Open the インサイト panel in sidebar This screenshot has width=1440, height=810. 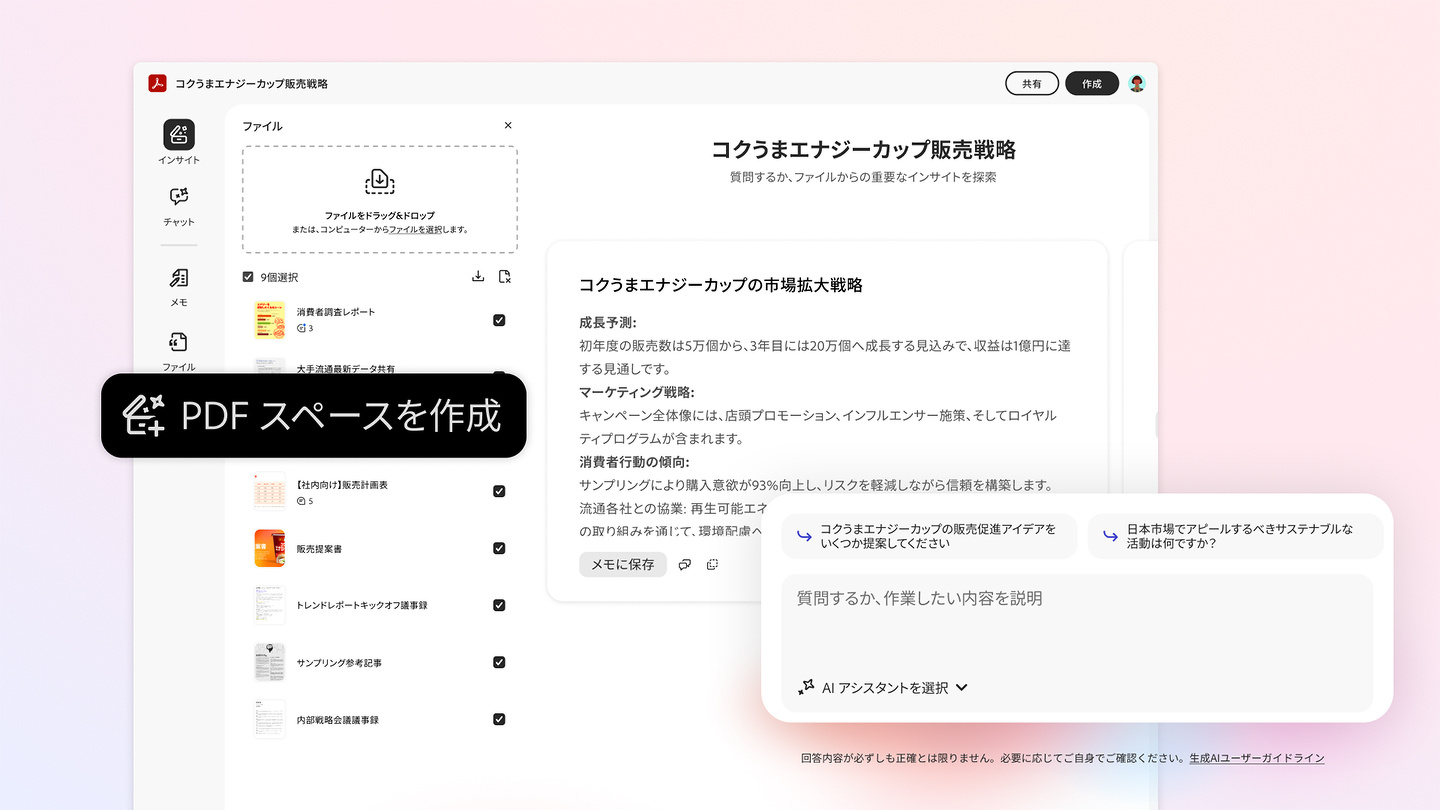(x=179, y=135)
